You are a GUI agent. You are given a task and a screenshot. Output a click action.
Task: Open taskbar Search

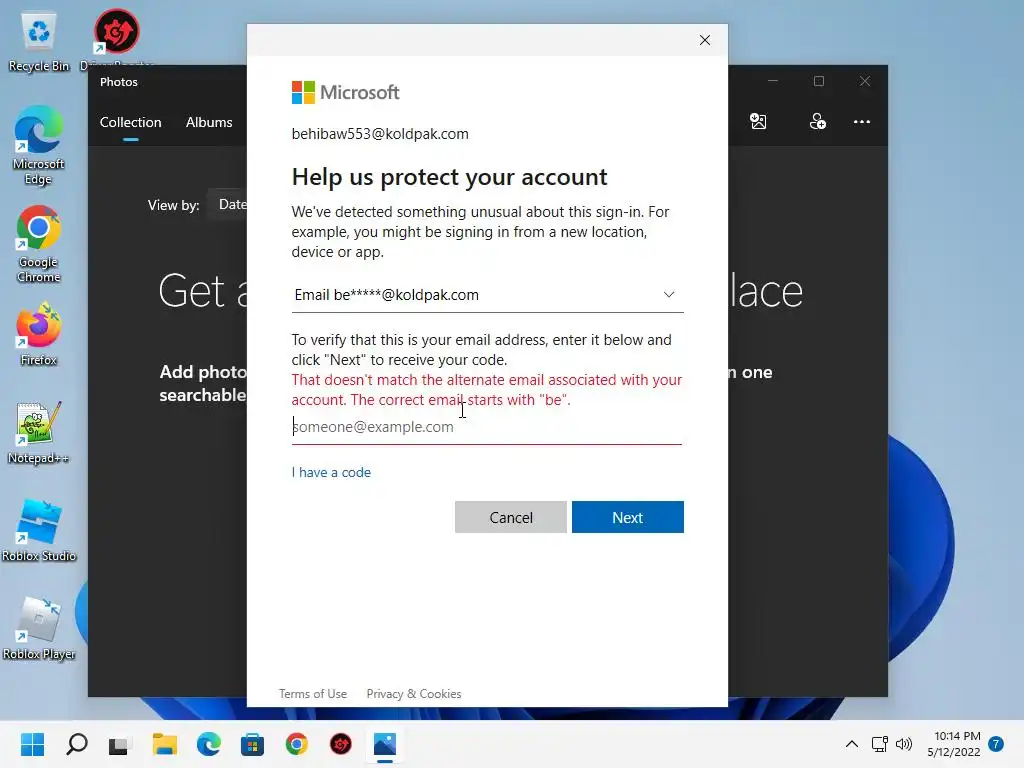77,744
